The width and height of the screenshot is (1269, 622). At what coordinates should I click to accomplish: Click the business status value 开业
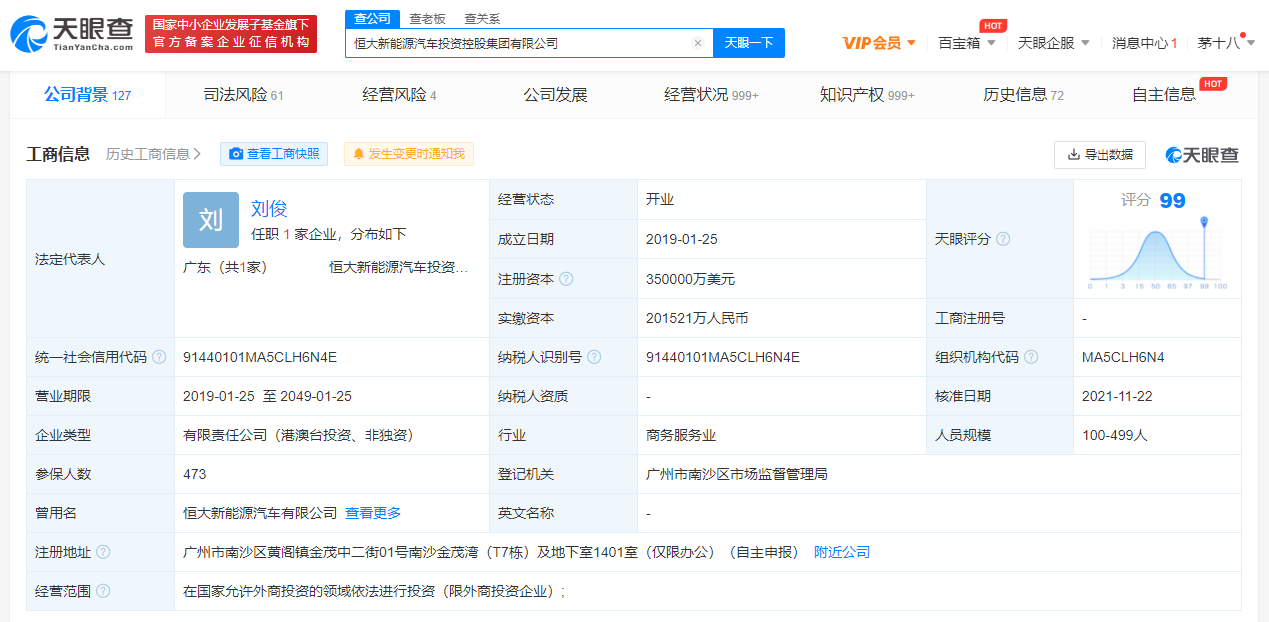point(660,200)
